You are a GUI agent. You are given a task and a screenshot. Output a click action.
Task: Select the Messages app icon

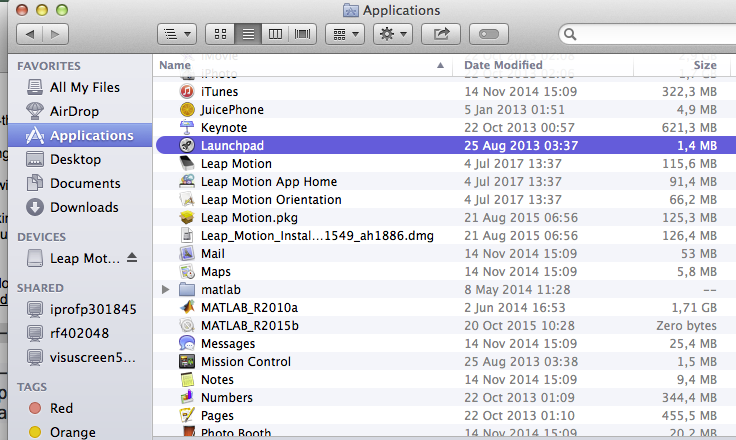point(187,343)
